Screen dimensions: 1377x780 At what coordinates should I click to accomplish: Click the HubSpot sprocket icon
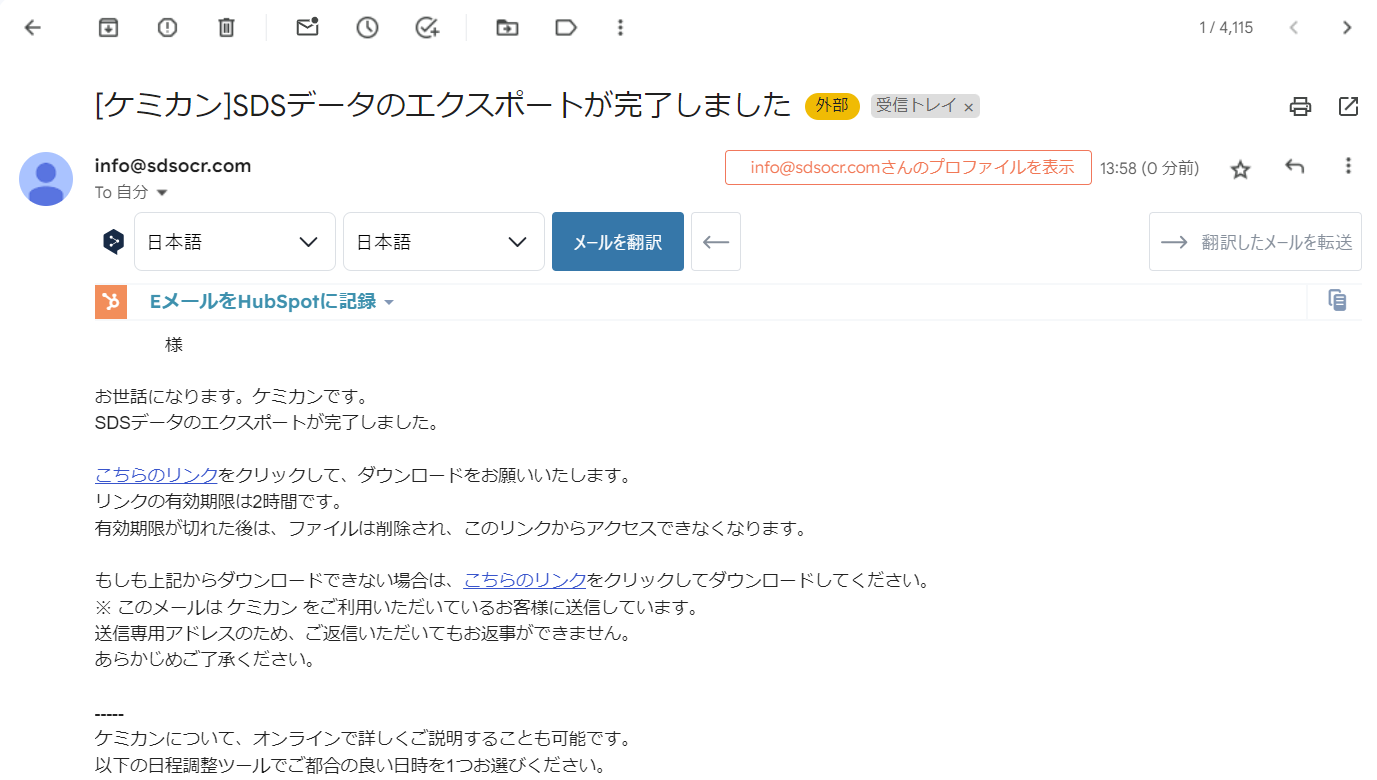(x=111, y=302)
